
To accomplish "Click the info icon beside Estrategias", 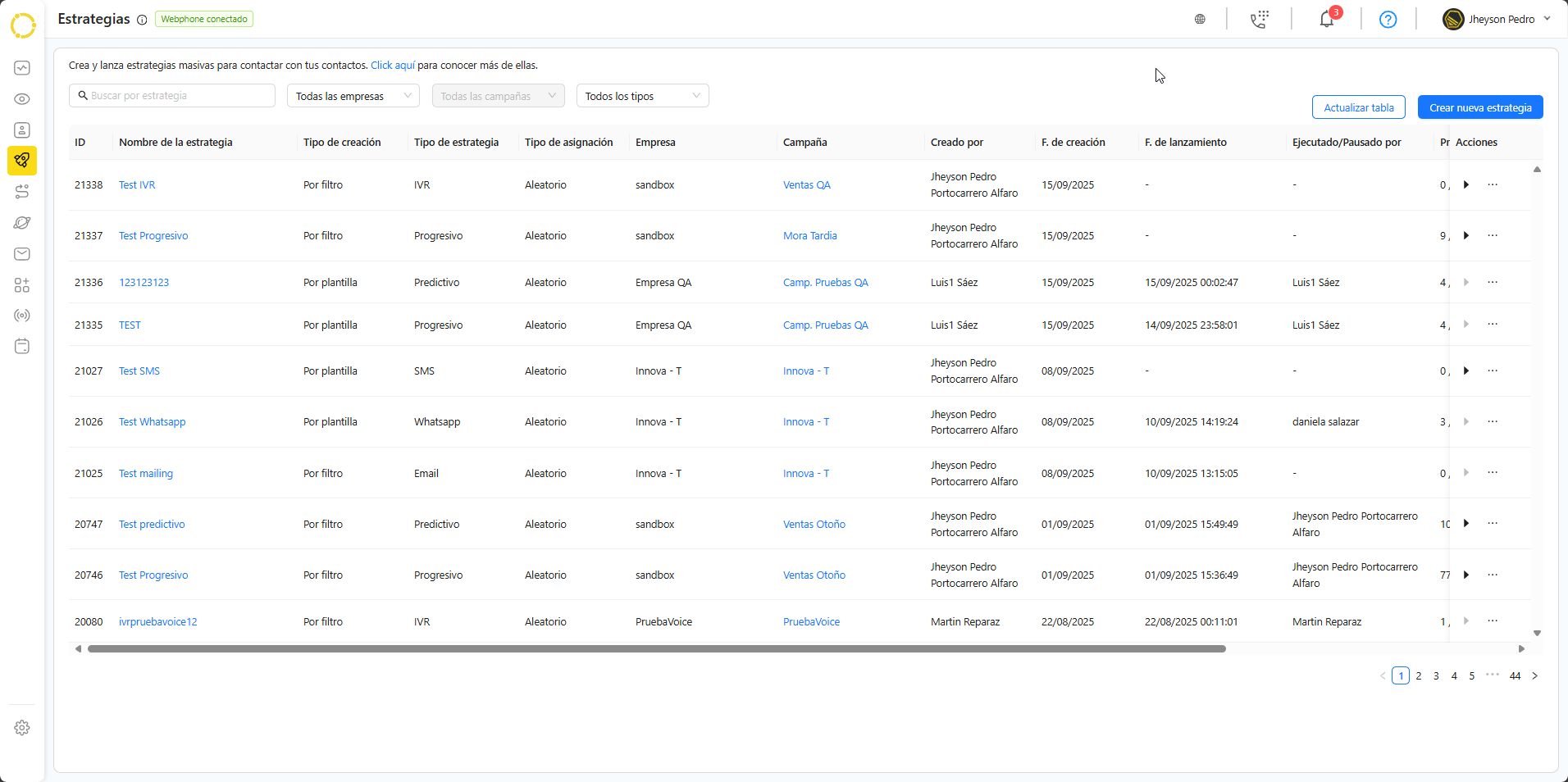I will (142, 20).
